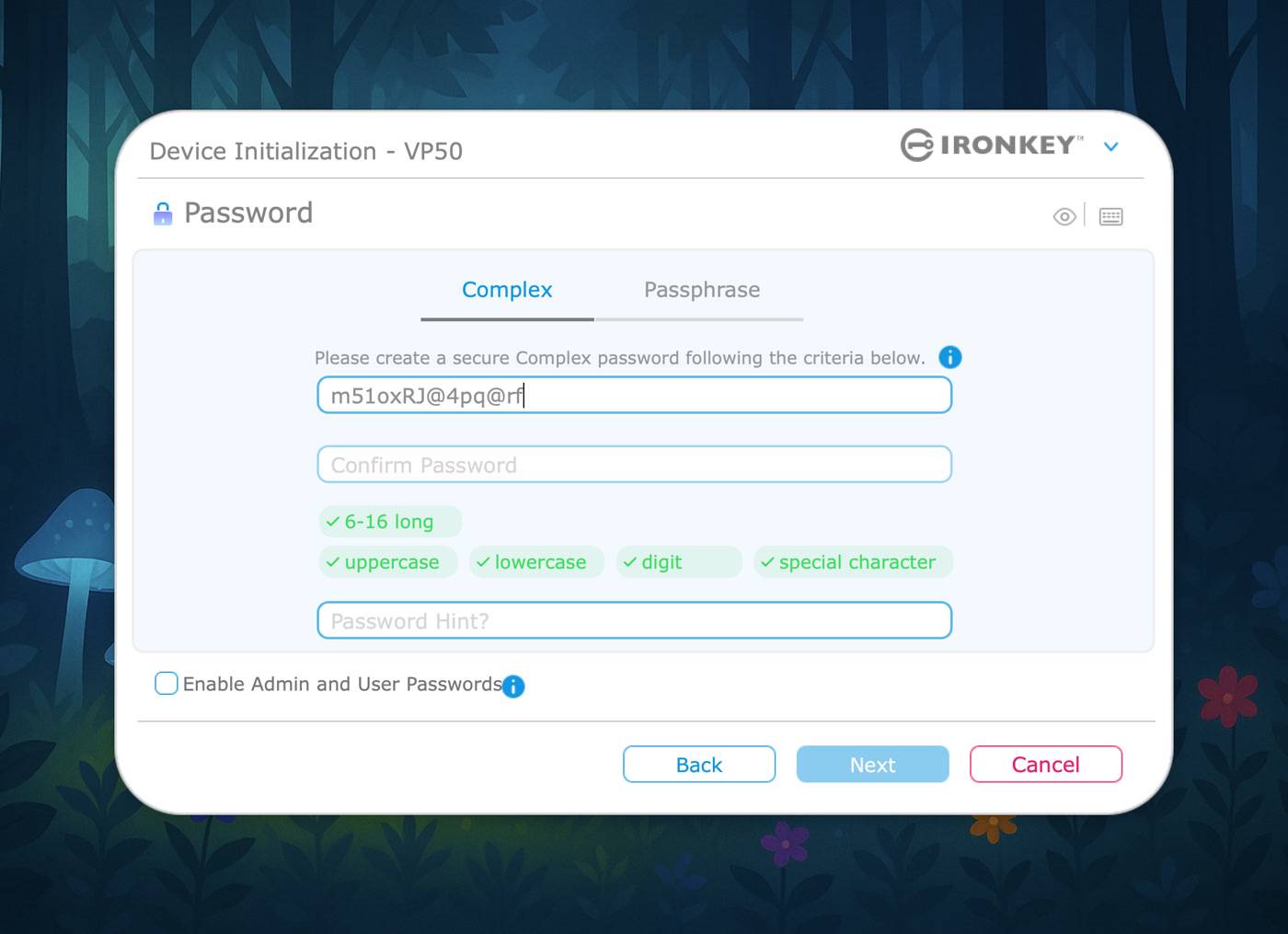Click the uppercase criteria checkmark badge
This screenshot has height=934, width=1288.
(x=388, y=562)
